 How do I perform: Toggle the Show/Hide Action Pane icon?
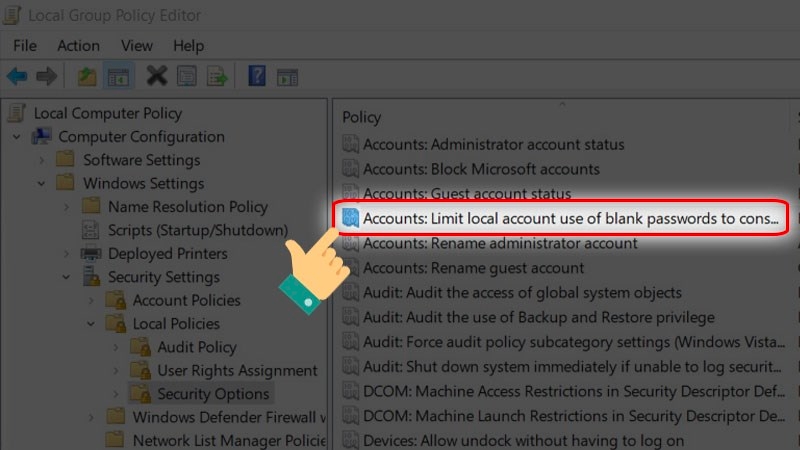[288, 77]
